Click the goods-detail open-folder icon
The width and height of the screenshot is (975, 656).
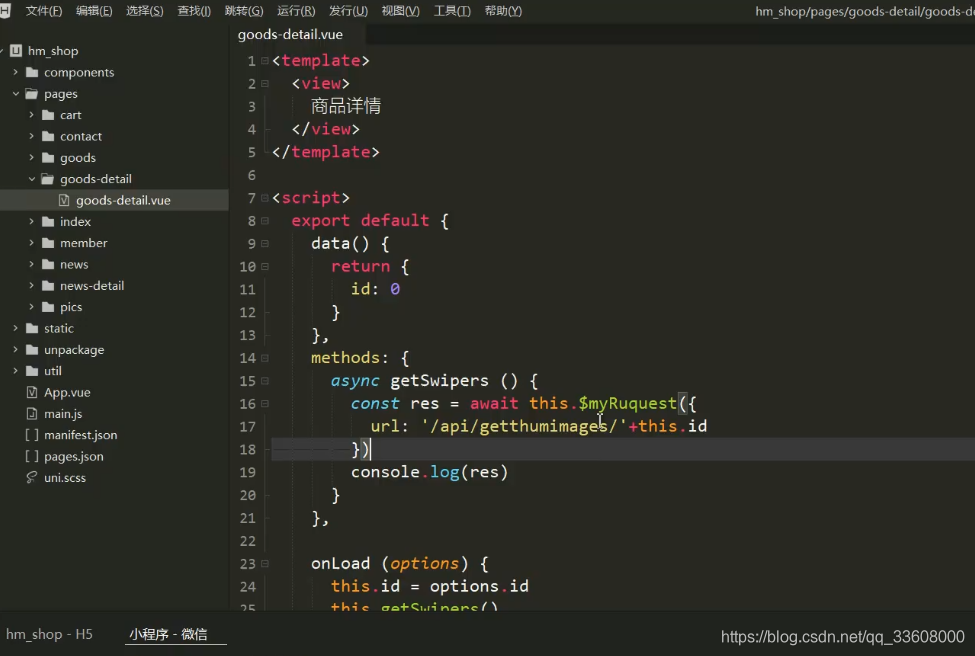pos(48,178)
